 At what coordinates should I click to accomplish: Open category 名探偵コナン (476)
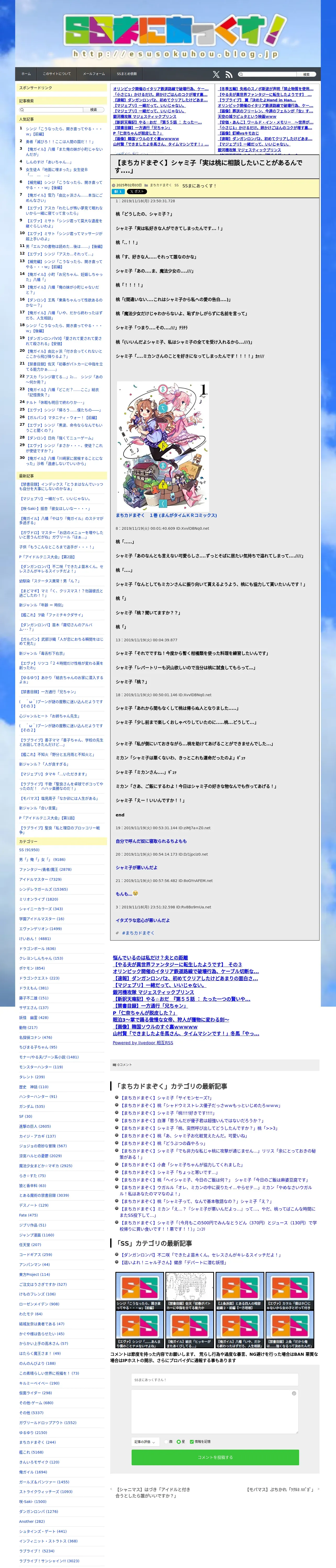coord(35,1037)
